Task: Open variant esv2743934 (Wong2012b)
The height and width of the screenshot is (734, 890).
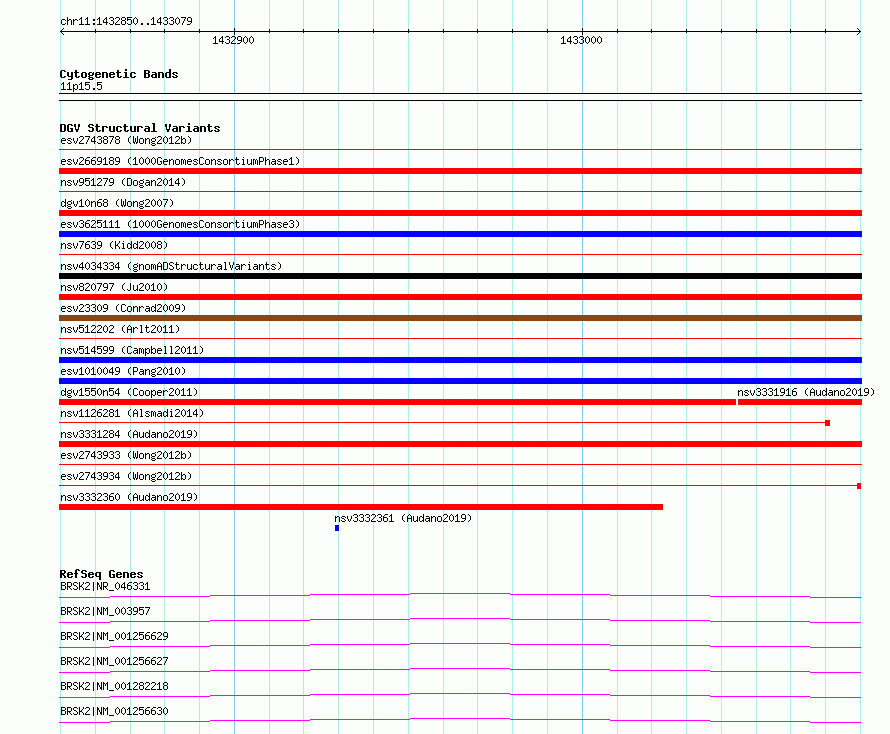Action: click(x=126, y=476)
